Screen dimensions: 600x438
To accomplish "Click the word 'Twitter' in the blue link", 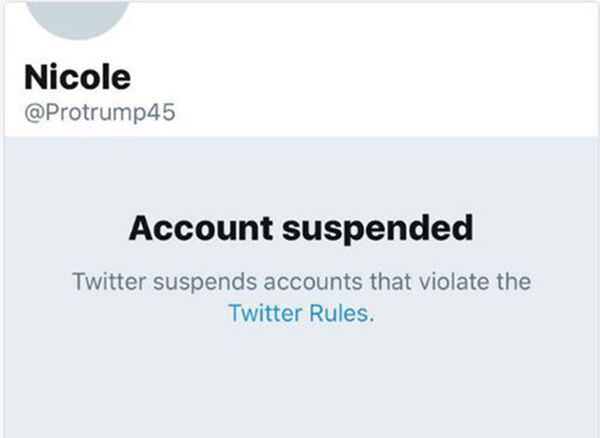I will [x=262, y=312].
